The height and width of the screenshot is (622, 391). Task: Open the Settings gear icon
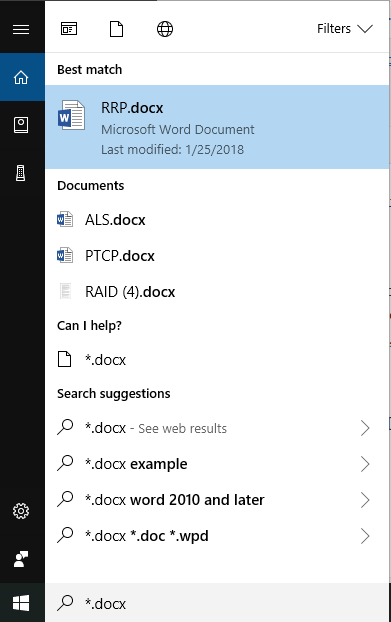(21, 511)
